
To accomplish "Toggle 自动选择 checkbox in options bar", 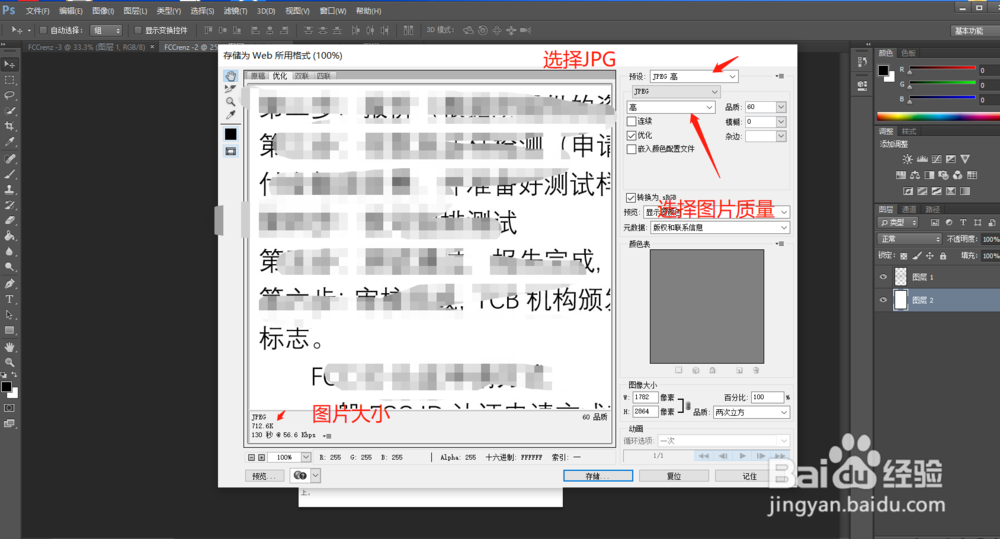I will click(x=43, y=30).
